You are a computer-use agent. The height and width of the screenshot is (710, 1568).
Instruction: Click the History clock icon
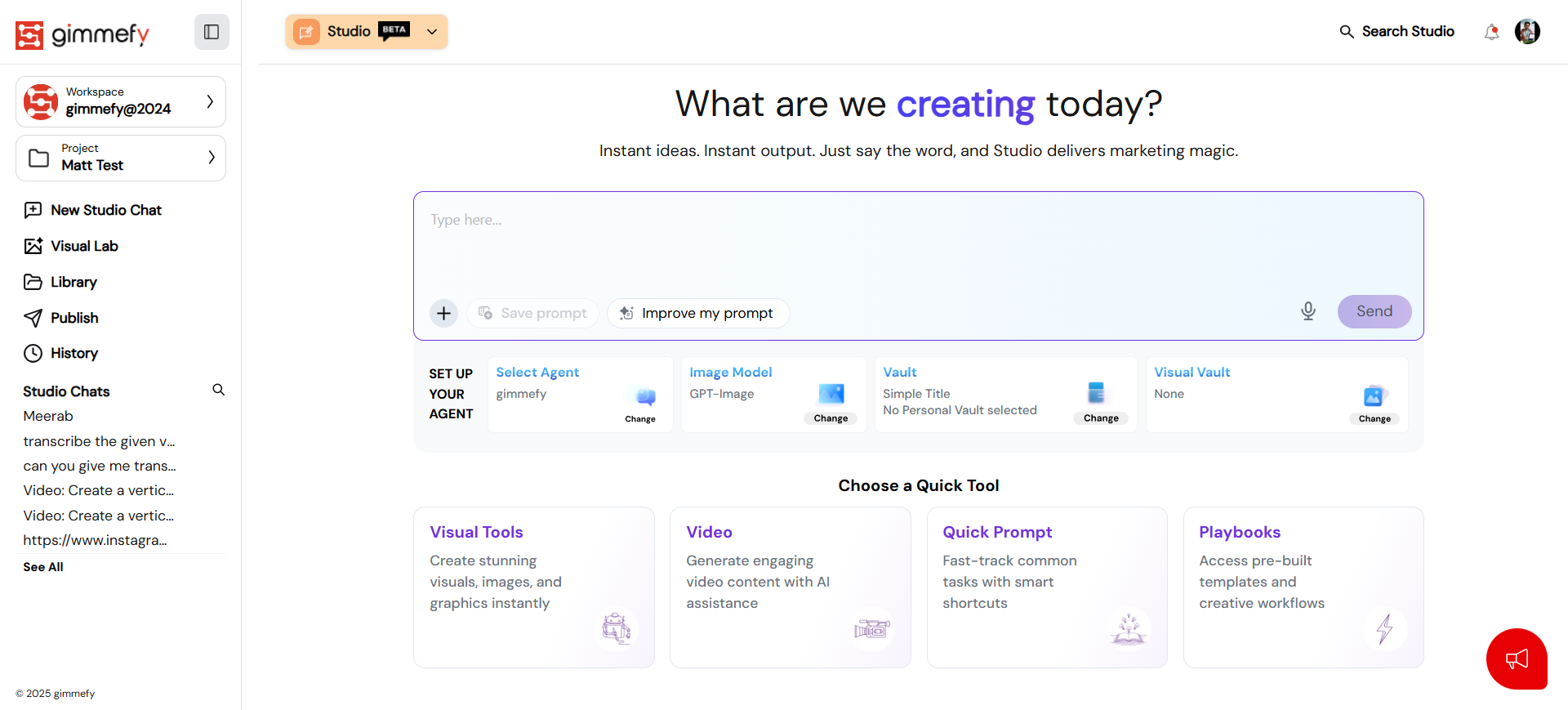click(x=33, y=353)
